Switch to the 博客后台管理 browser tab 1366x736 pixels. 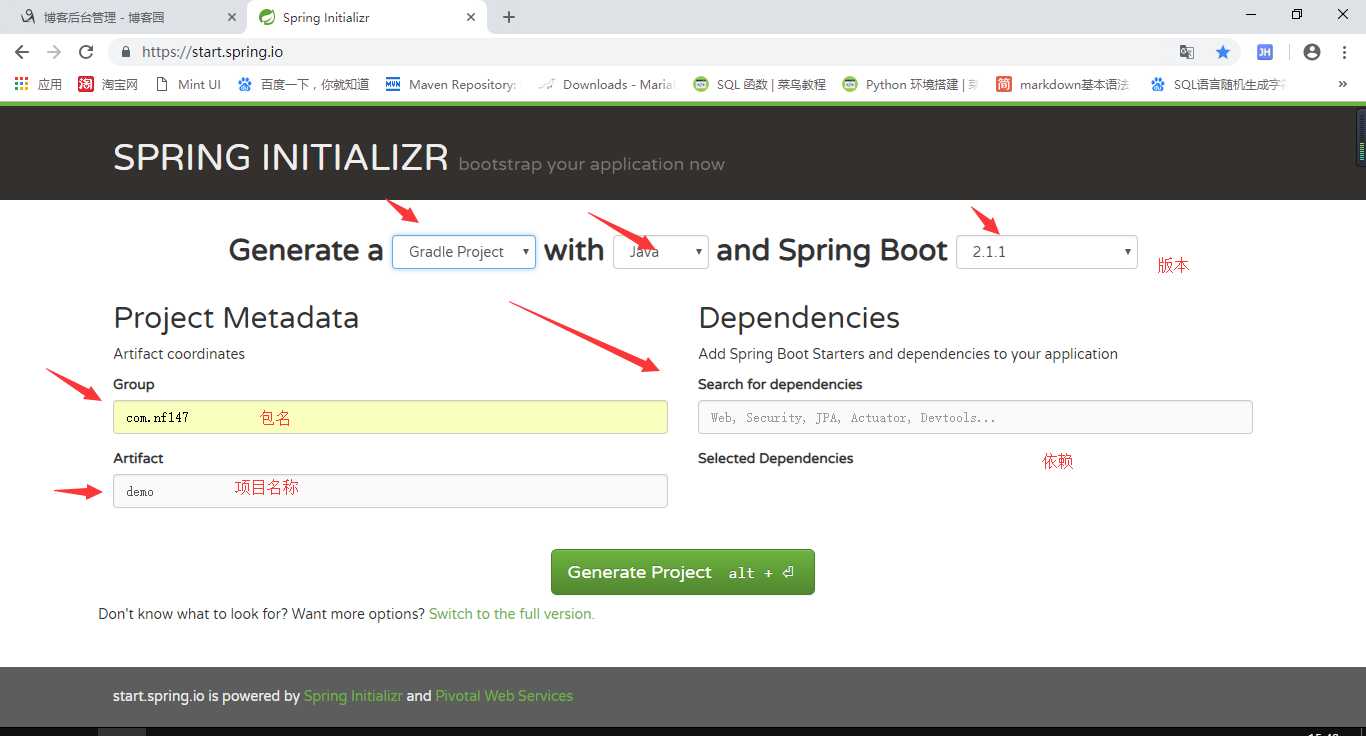125,17
